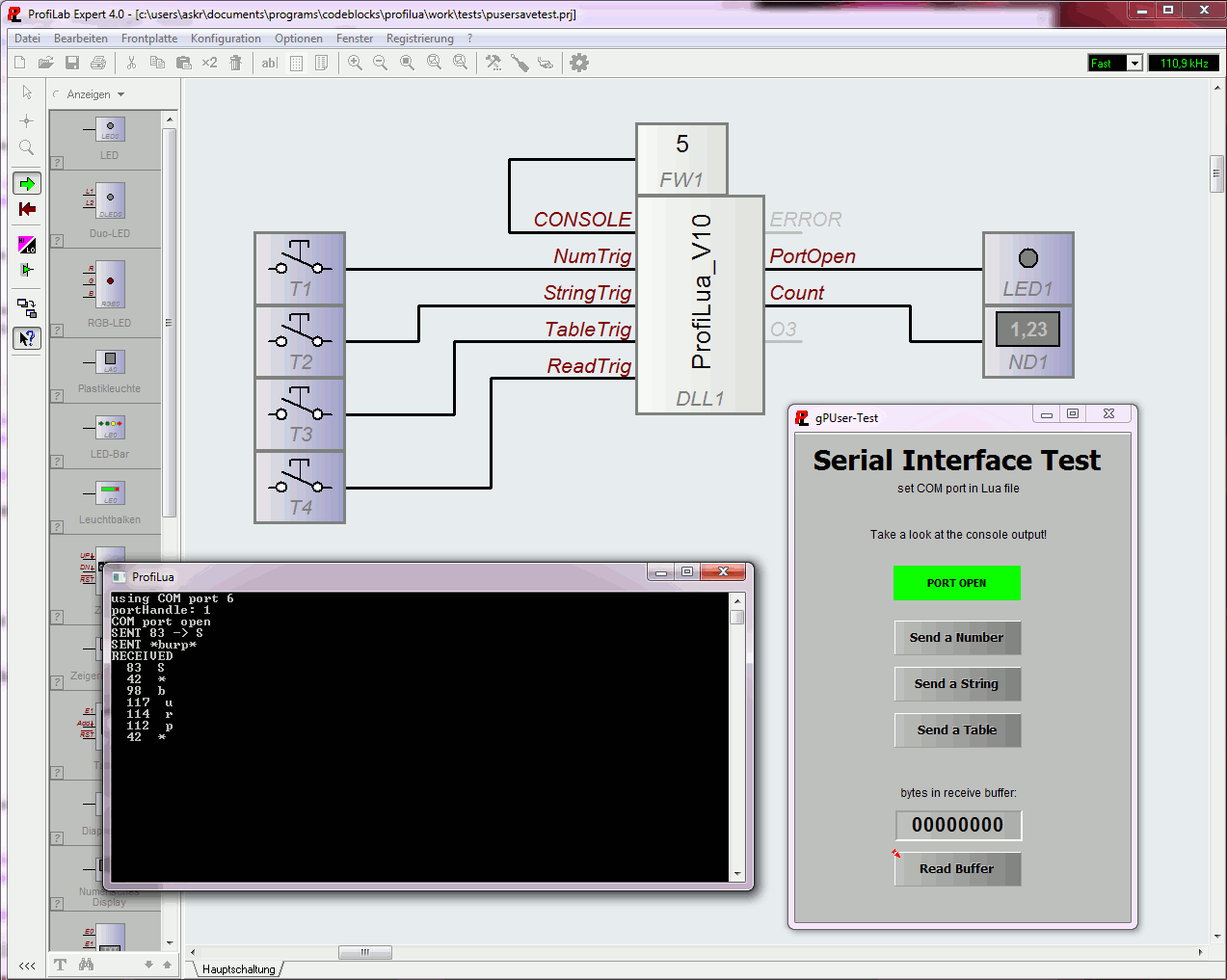Open the Bearbeiten menu

[81, 39]
